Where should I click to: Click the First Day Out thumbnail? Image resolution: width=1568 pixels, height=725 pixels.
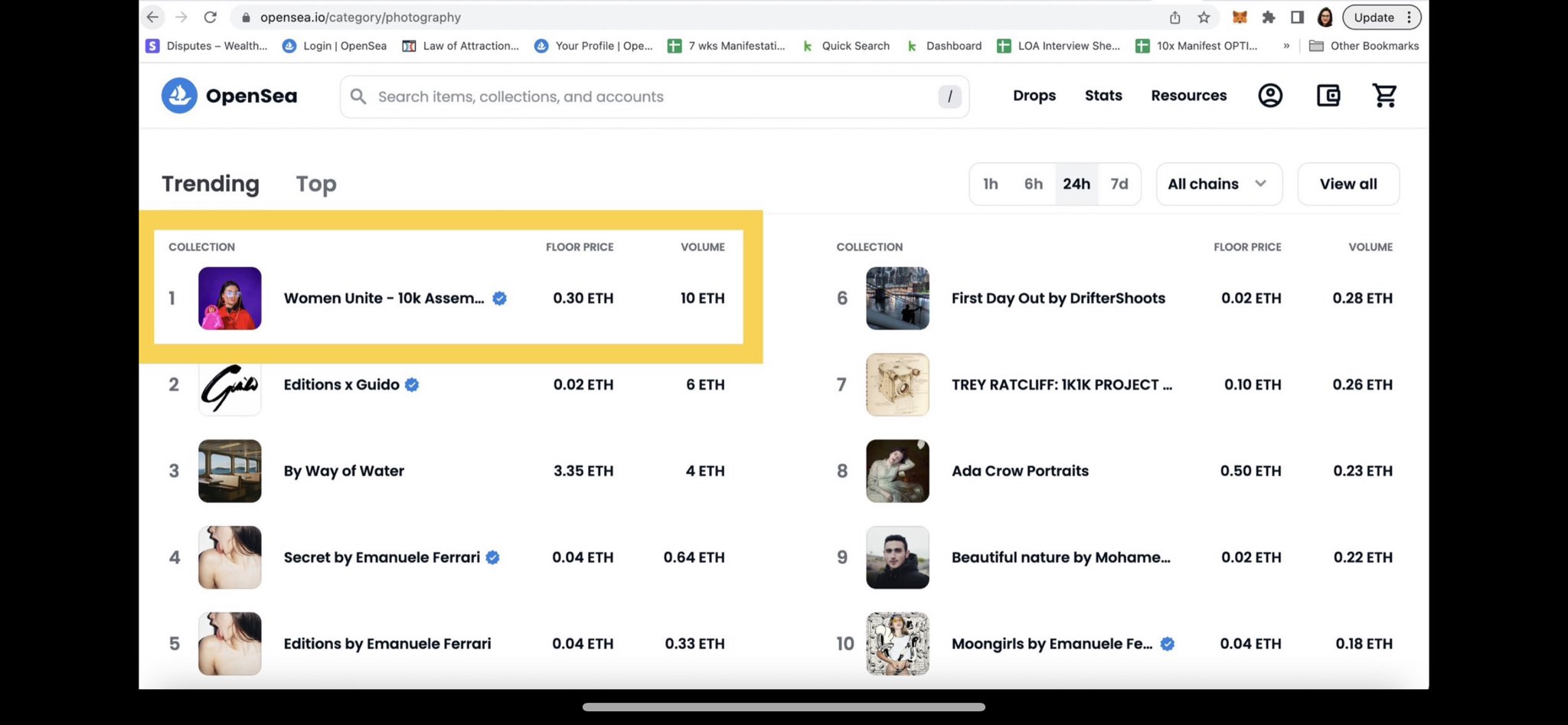tap(897, 299)
